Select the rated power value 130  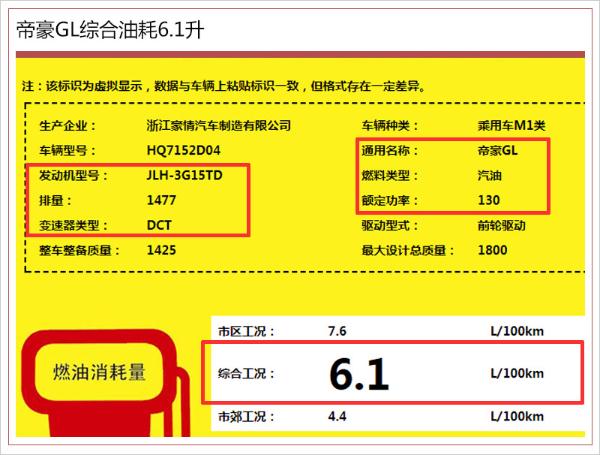(489, 200)
